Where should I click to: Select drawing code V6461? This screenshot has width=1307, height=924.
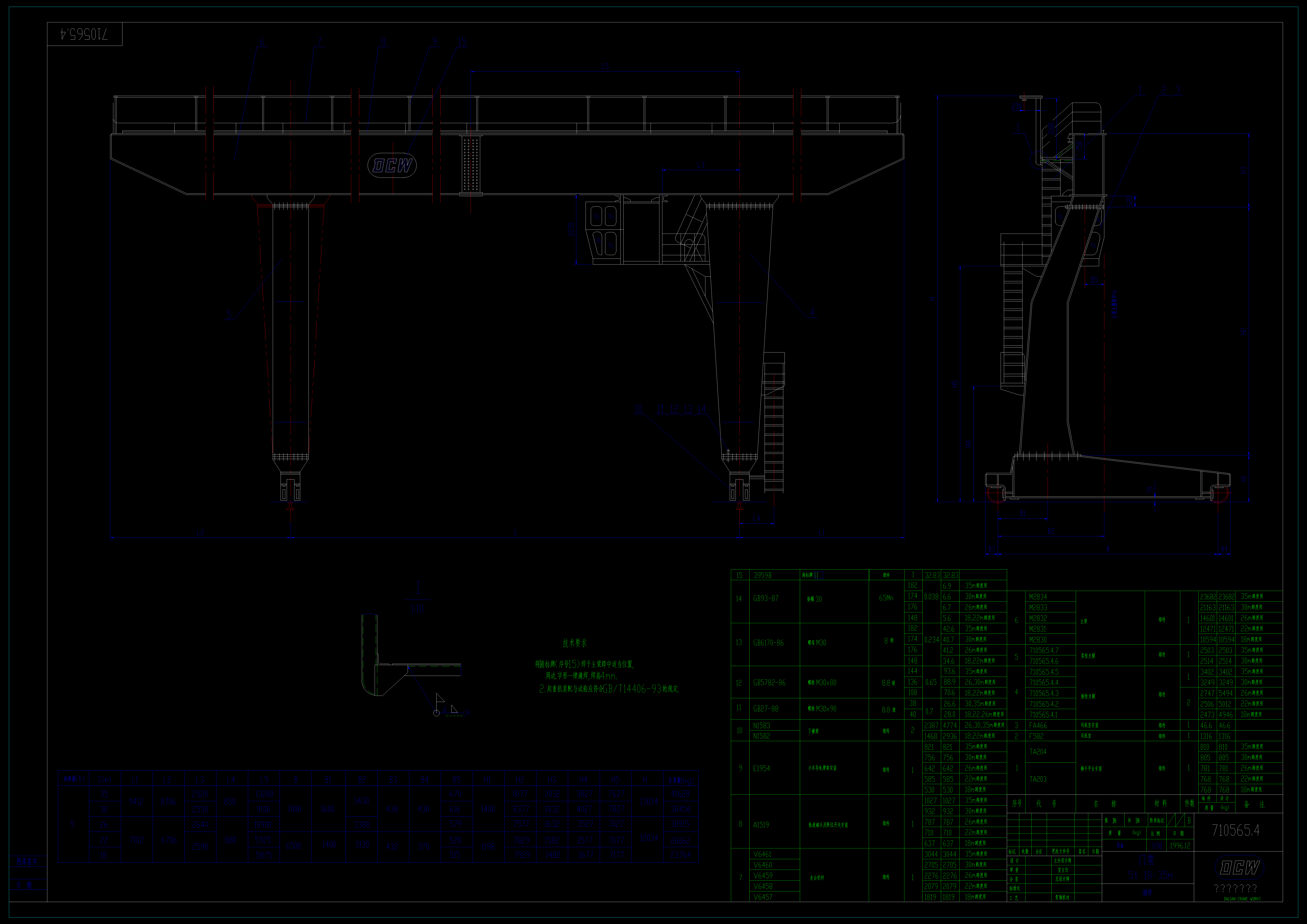click(763, 854)
